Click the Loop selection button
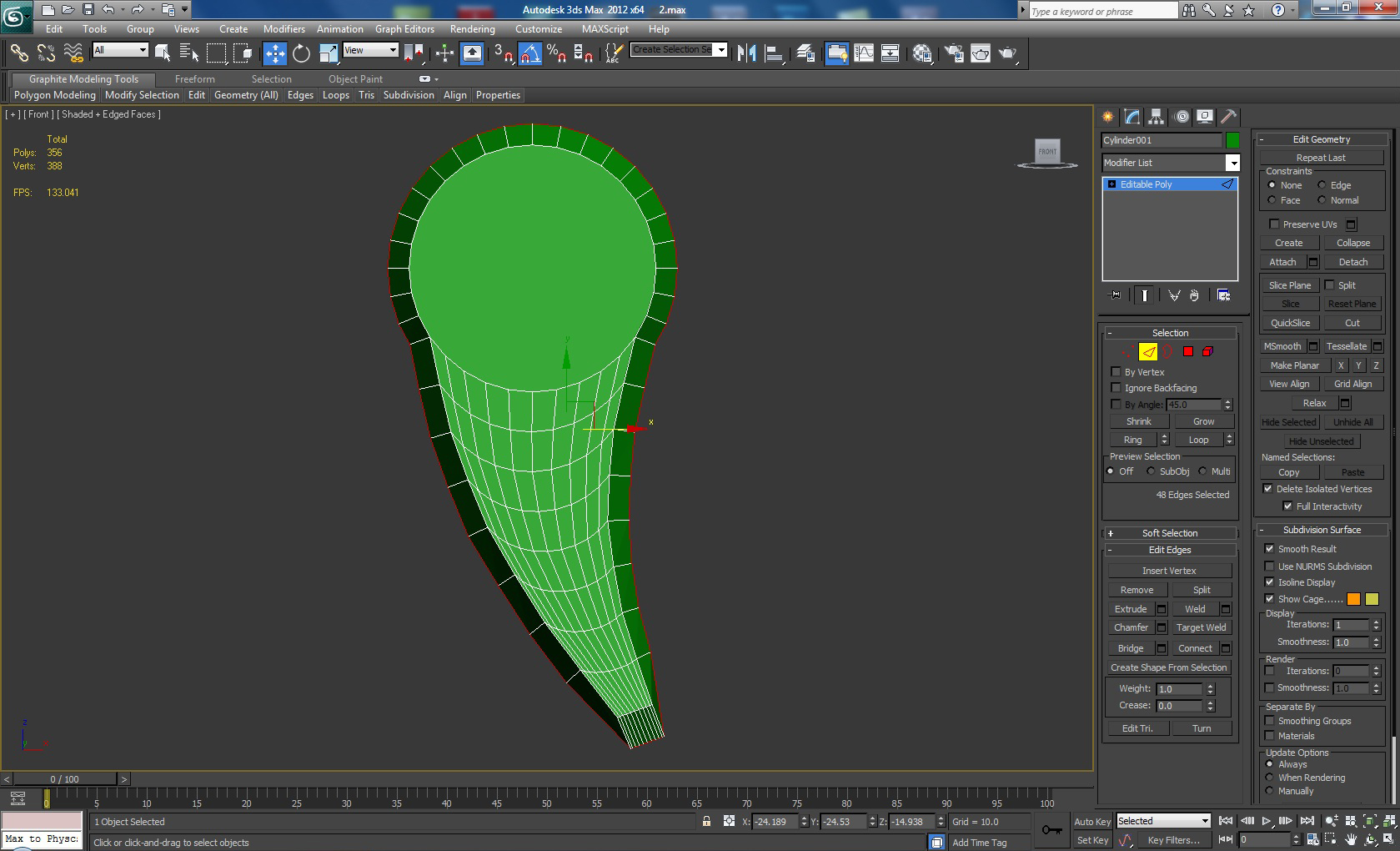Screen dimensions: 1400x851 click(x=1198, y=440)
